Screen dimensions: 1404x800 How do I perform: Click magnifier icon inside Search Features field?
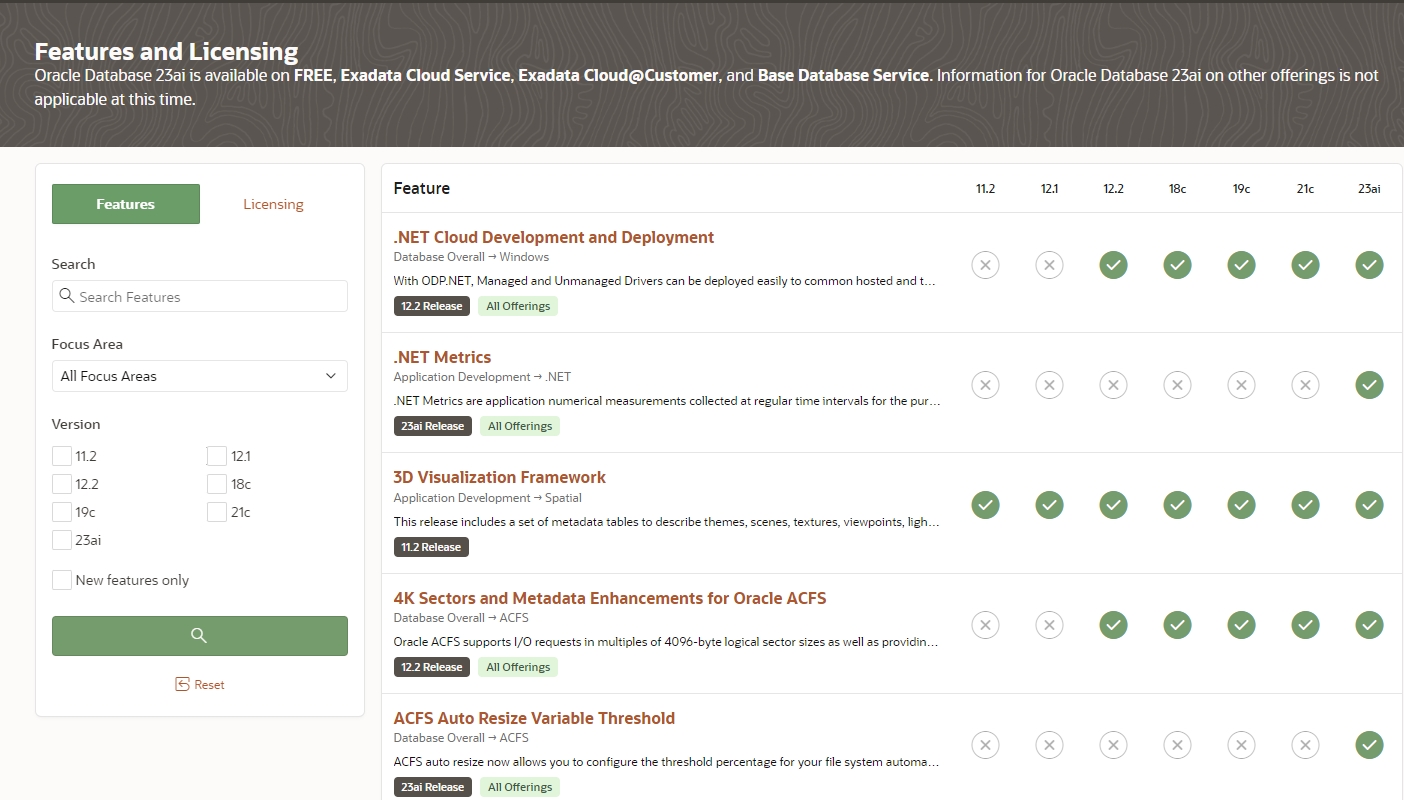(x=67, y=296)
